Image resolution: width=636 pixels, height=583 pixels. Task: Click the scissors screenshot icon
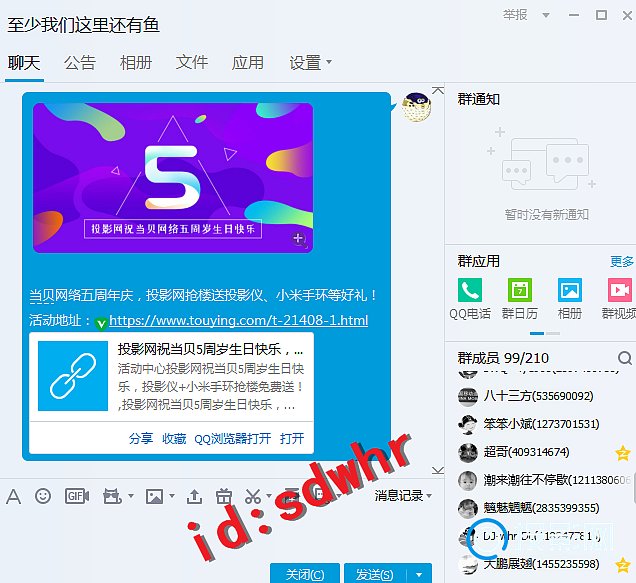tap(254, 496)
